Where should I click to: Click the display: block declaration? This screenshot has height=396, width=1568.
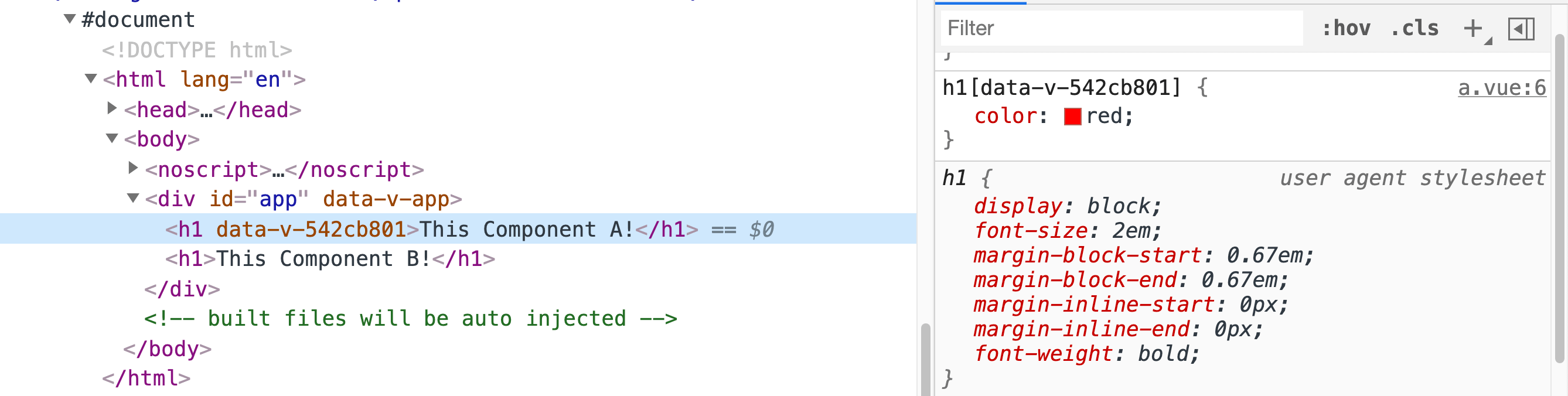(1068, 206)
